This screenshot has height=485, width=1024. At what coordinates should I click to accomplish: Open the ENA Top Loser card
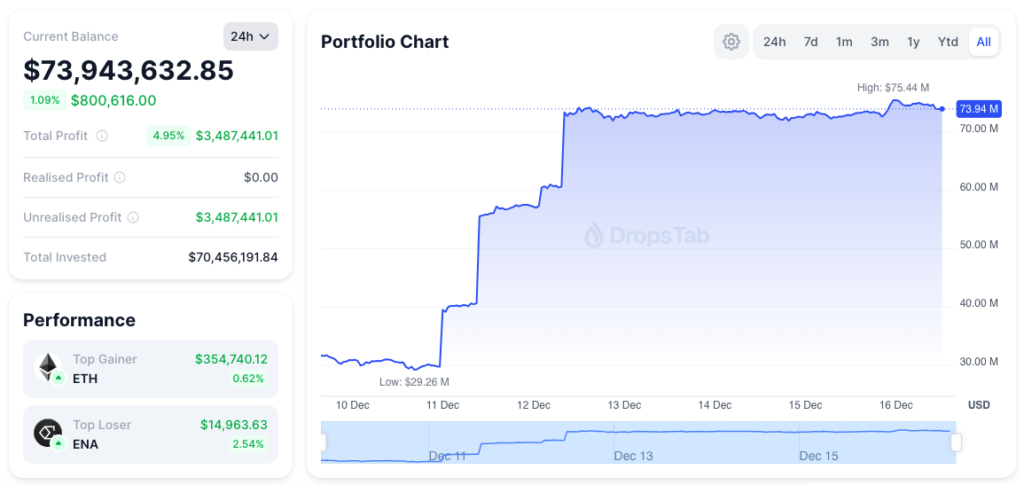150,434
